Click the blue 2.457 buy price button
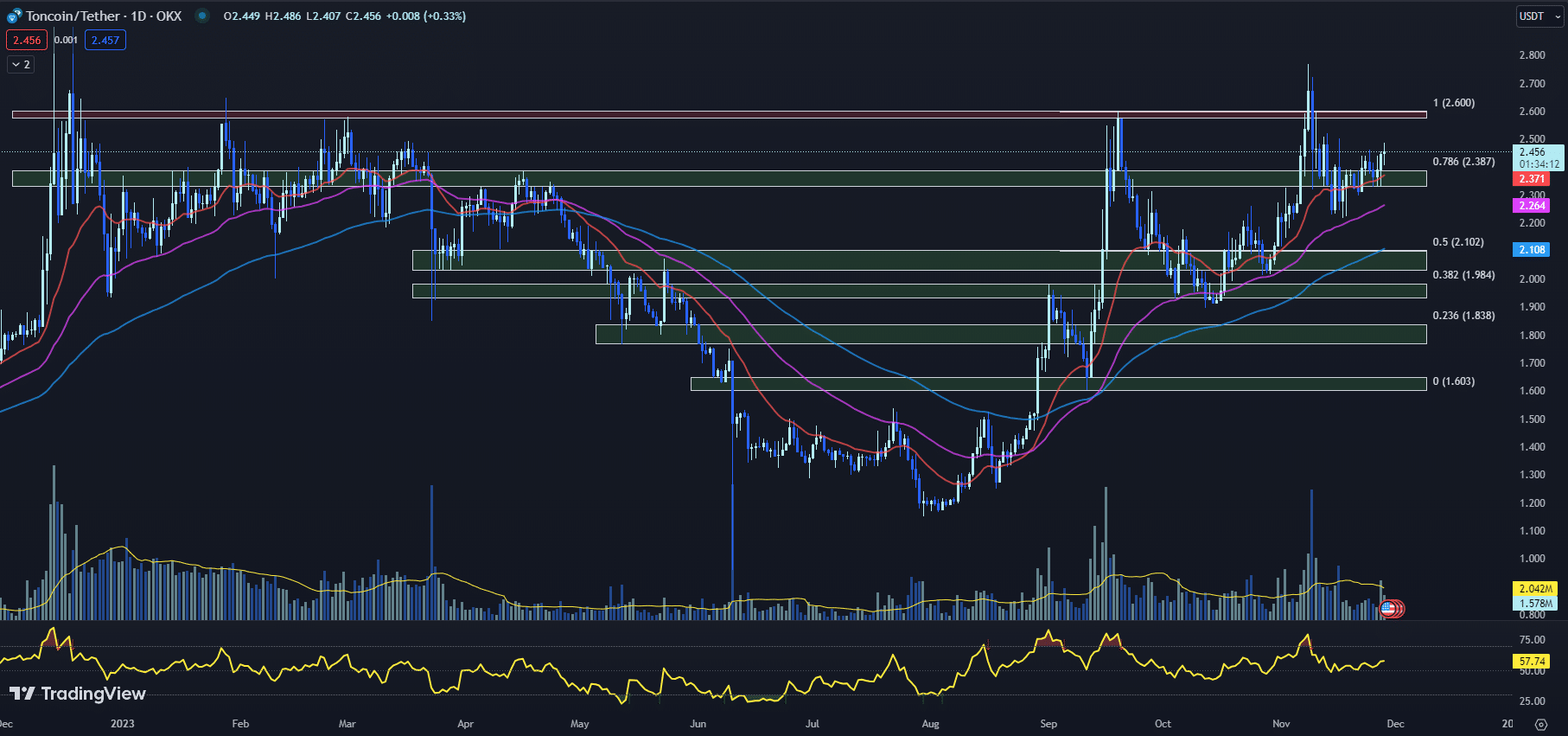 point(105,41)
